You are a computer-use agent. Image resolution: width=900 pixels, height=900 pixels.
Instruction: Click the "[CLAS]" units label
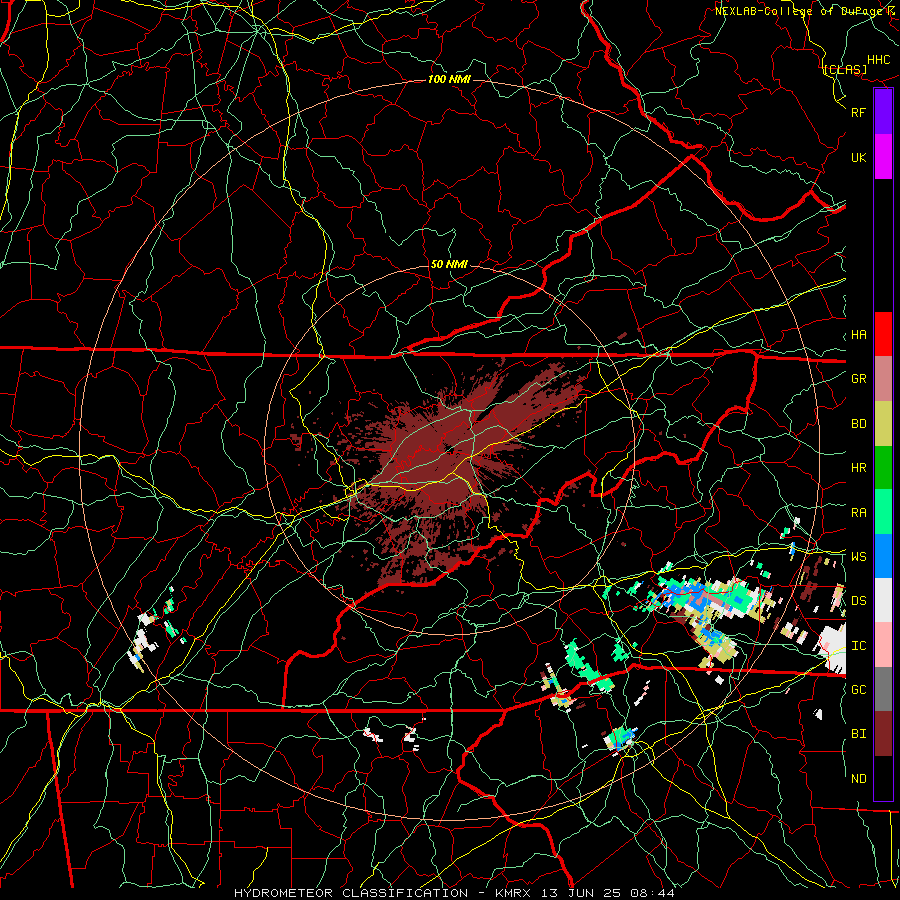point(845,69)
